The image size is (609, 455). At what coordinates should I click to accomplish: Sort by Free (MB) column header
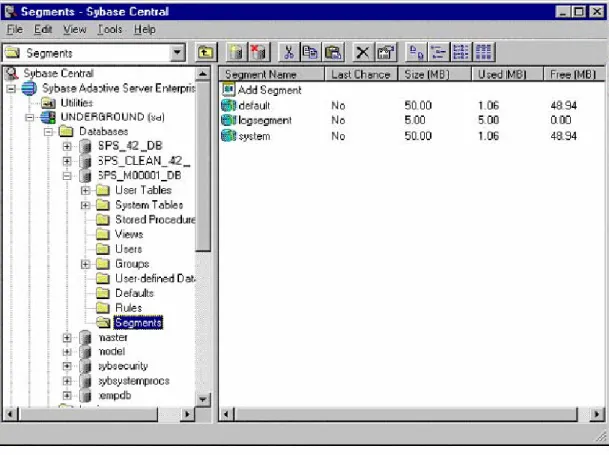574,74
